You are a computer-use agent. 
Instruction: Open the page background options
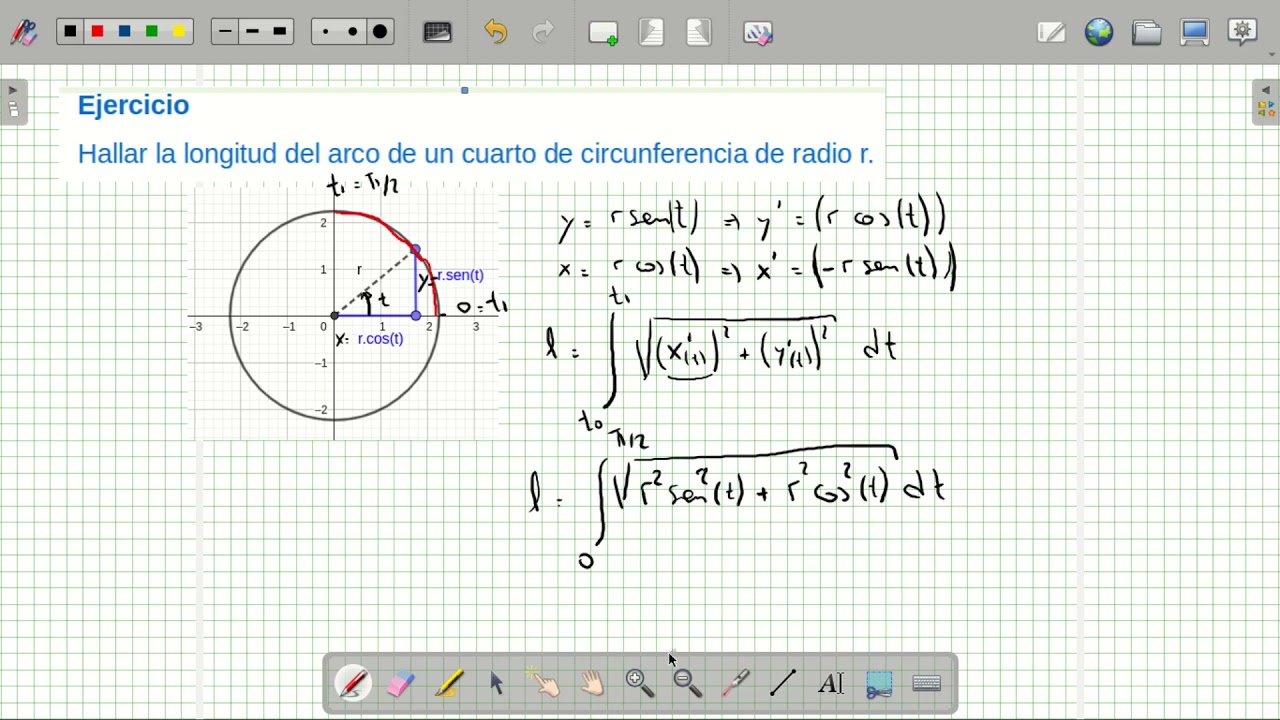coord(438,32)
